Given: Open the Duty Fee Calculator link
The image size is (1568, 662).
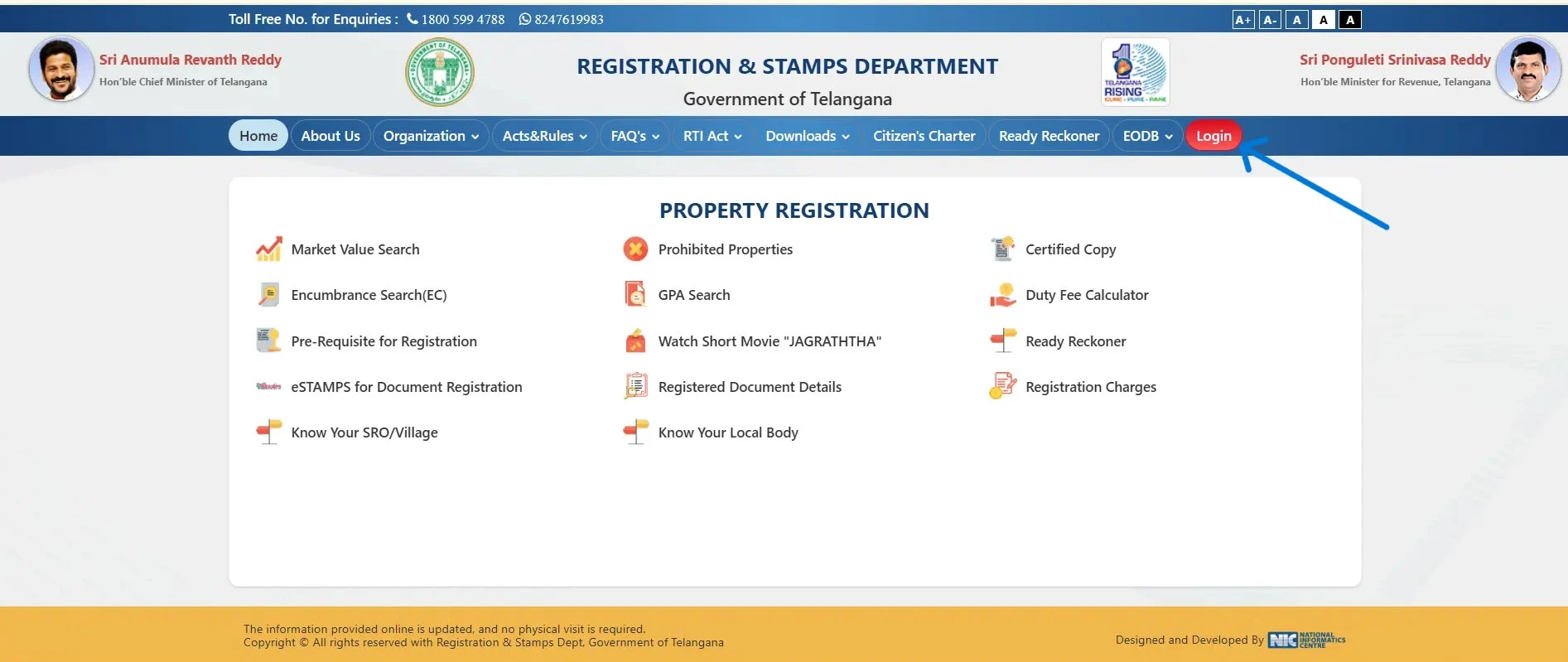Looking at the screenshot, I should (x=1087, y=295).
